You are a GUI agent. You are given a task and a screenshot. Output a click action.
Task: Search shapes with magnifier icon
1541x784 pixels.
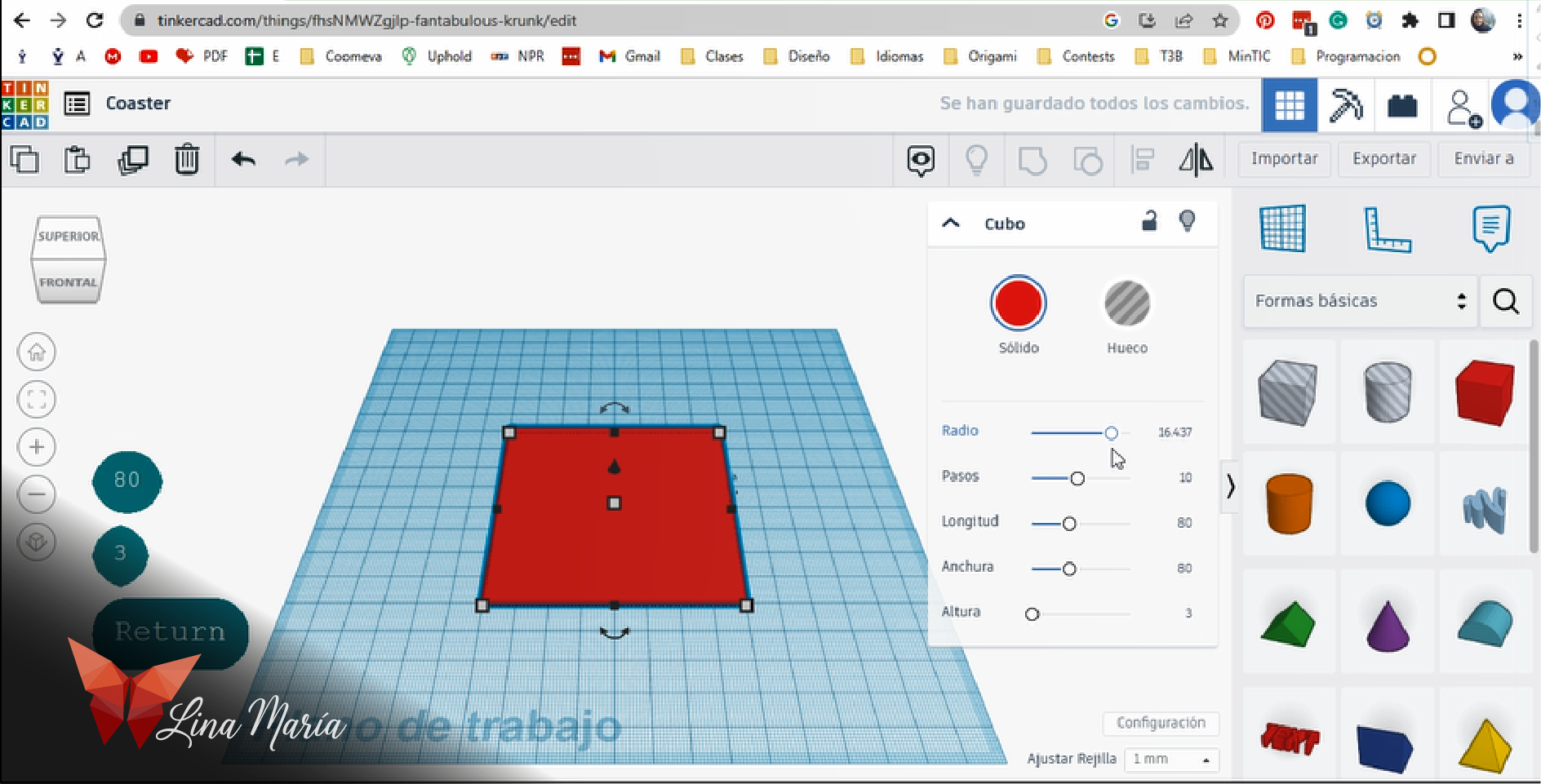(x=1506, y=301)
